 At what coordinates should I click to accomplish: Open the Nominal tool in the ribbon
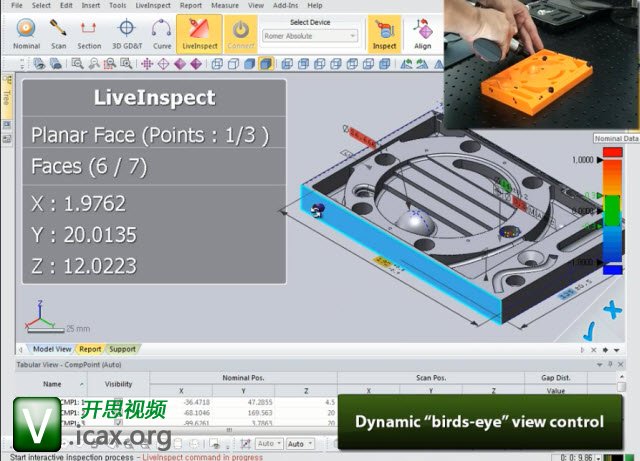[26, 34]
